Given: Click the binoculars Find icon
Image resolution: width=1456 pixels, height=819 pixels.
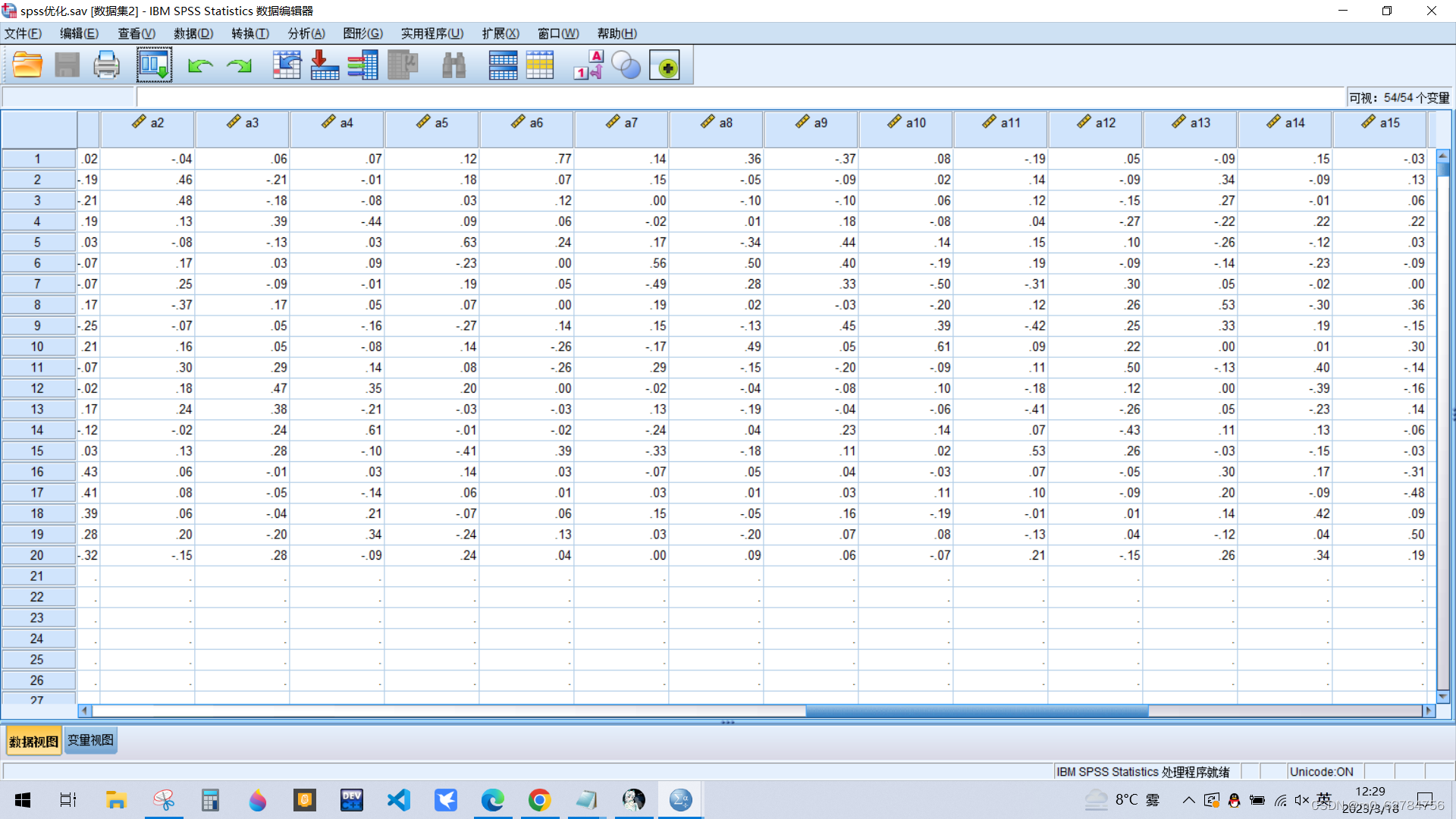Looking at the screenshot, I should click(x=453, y=65).
